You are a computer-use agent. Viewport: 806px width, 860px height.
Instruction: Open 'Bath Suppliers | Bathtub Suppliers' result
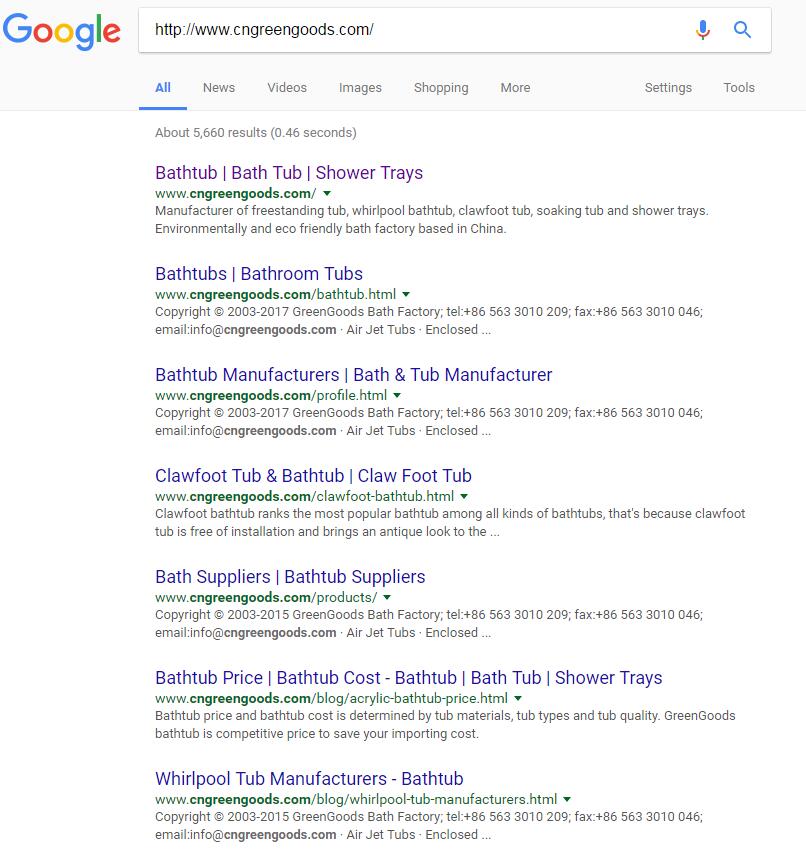pos(290,576)
